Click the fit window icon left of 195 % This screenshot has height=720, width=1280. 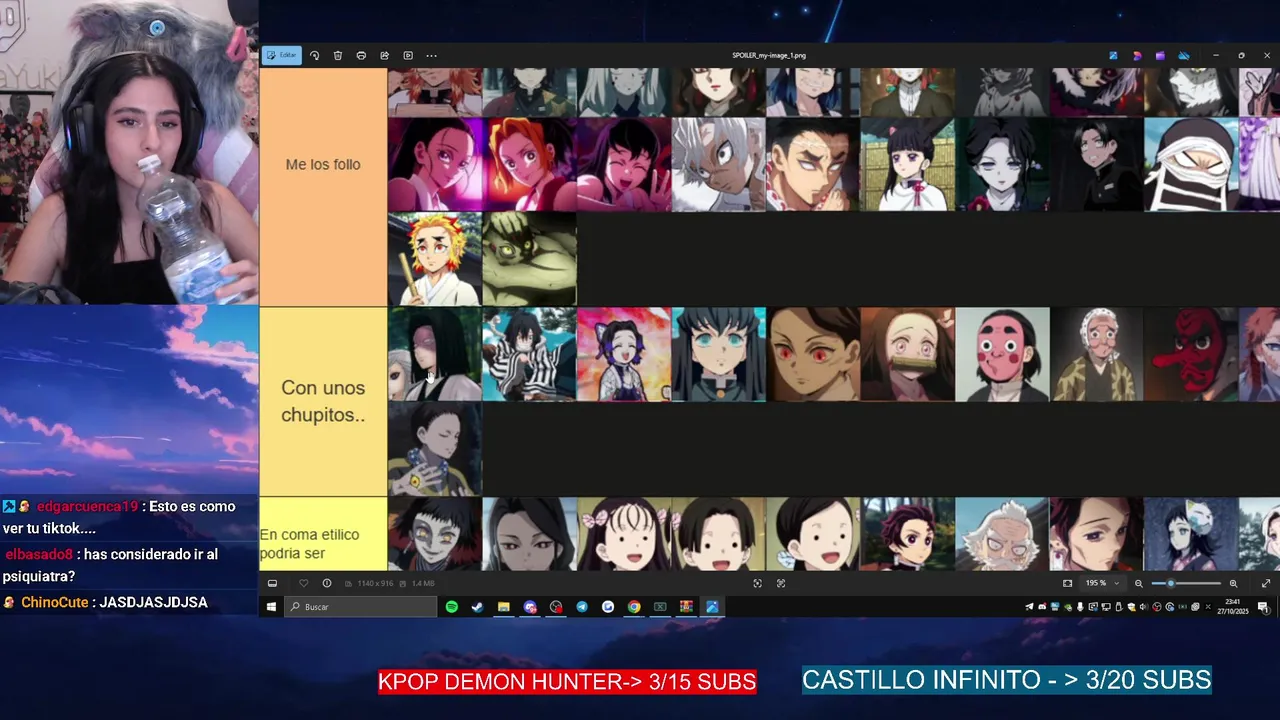pos(1067,583)
